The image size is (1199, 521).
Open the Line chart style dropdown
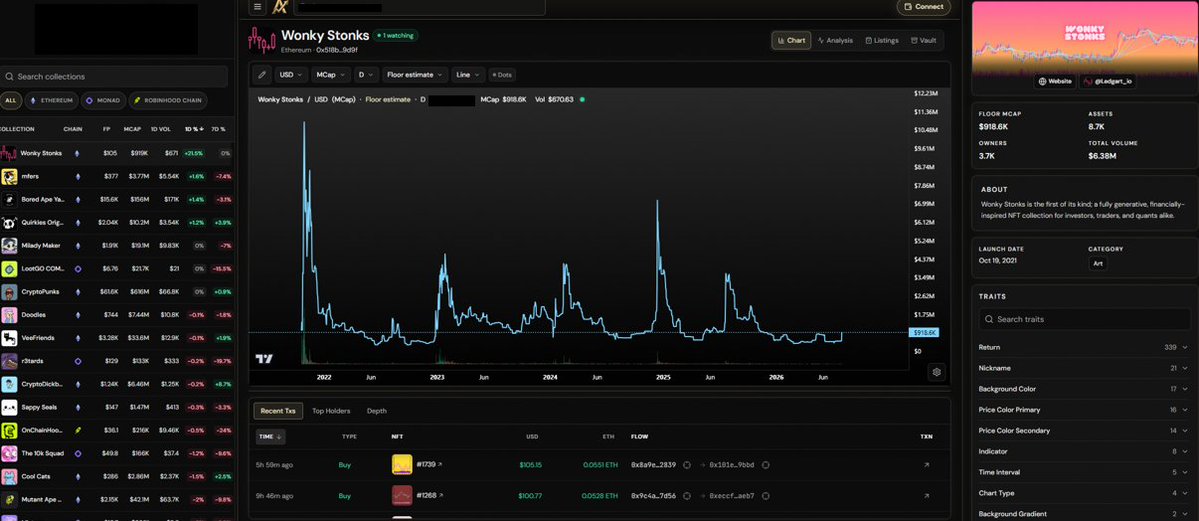(468, 75)
